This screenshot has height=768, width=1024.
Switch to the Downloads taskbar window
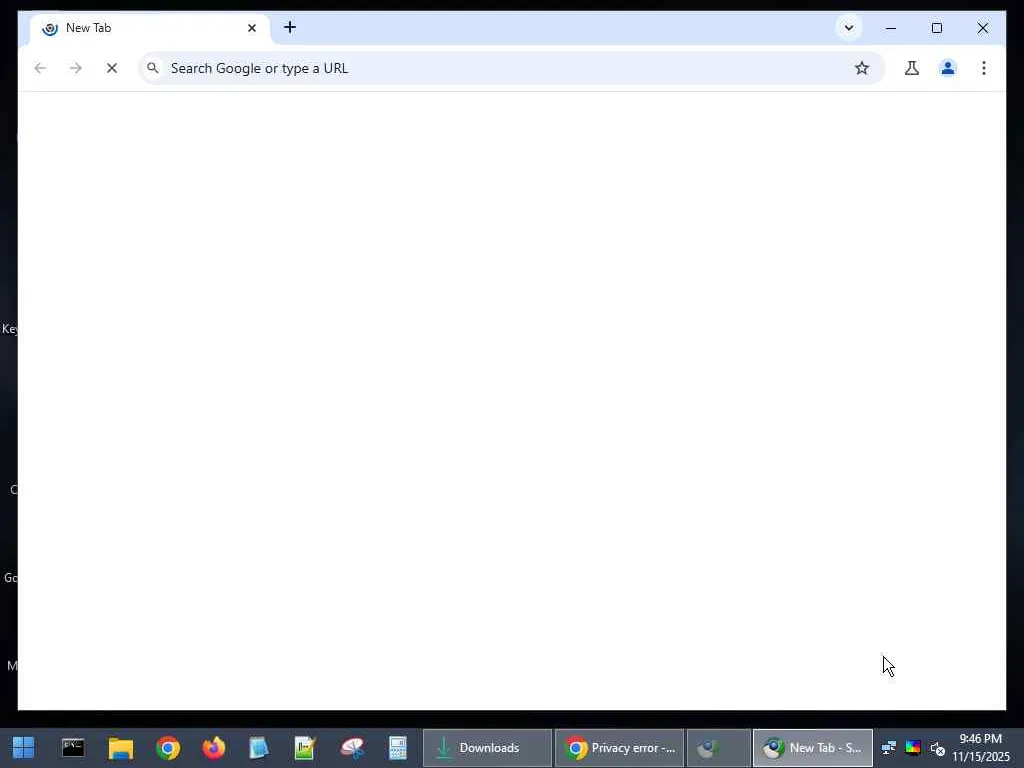[x=487, y=748]
